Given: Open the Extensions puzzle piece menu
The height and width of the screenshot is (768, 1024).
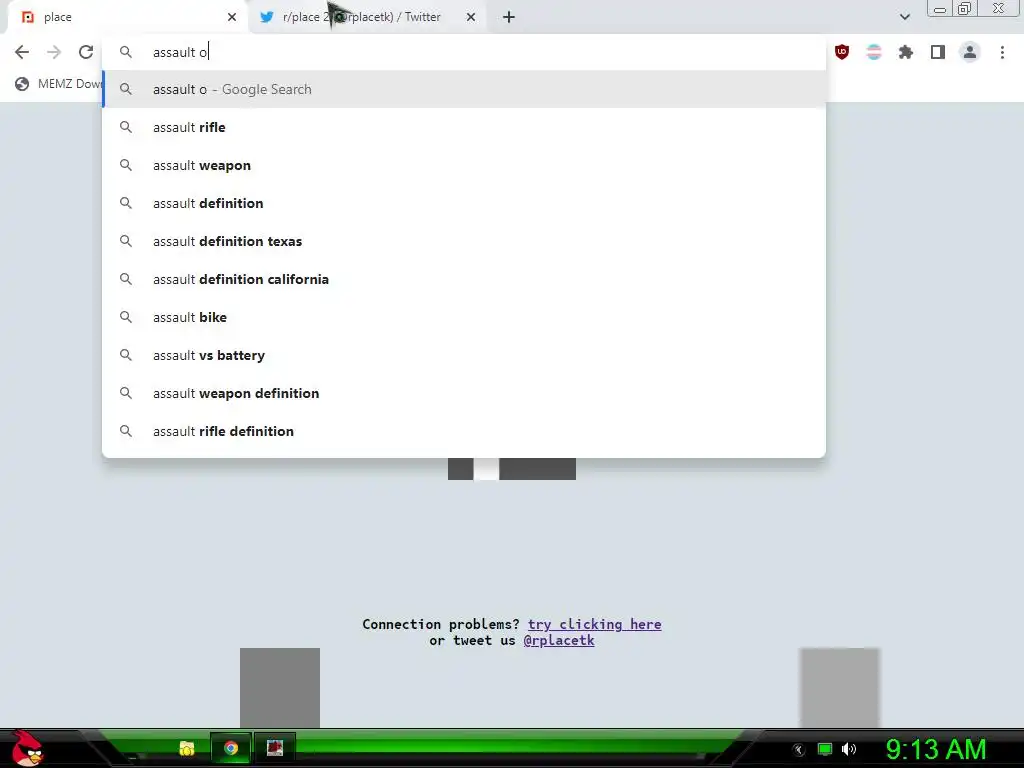Looking at the screenshot, I should pos(906,52).
